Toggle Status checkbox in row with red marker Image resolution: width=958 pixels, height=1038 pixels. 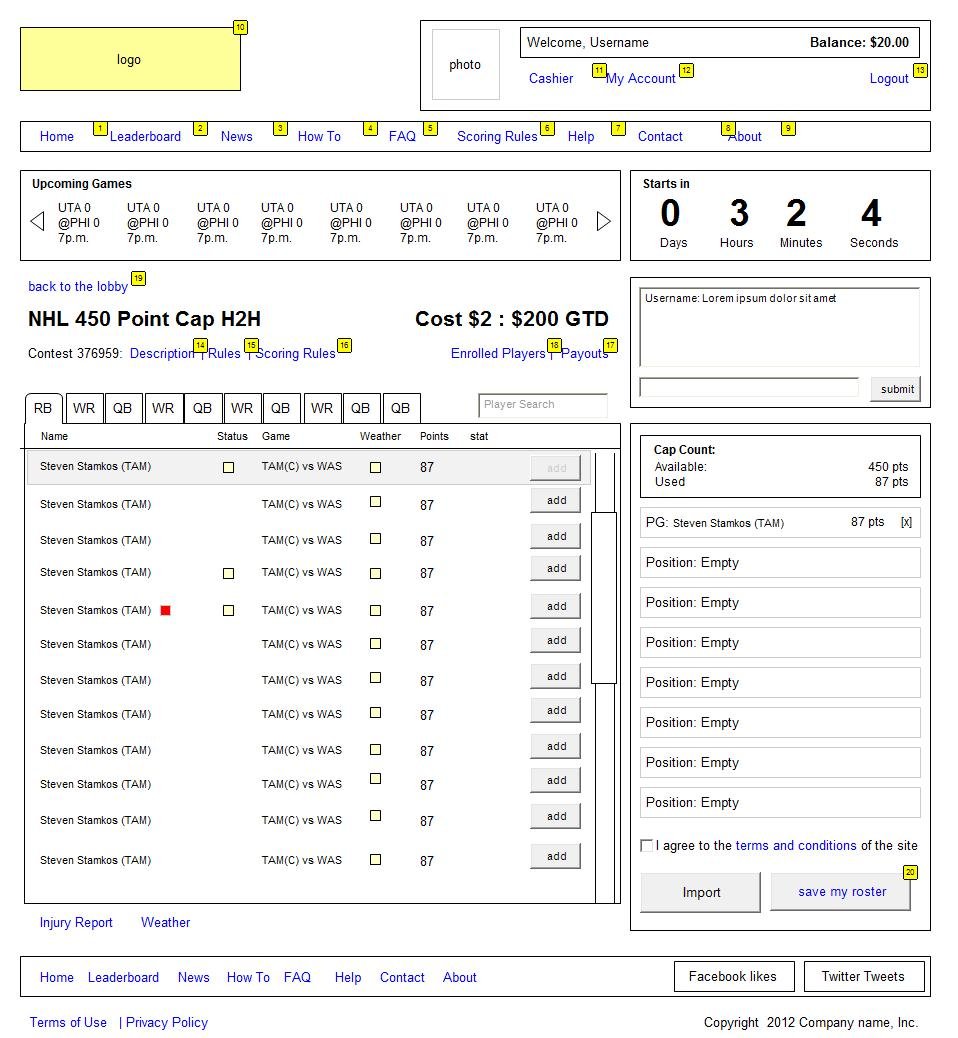[x=228, y=610]
